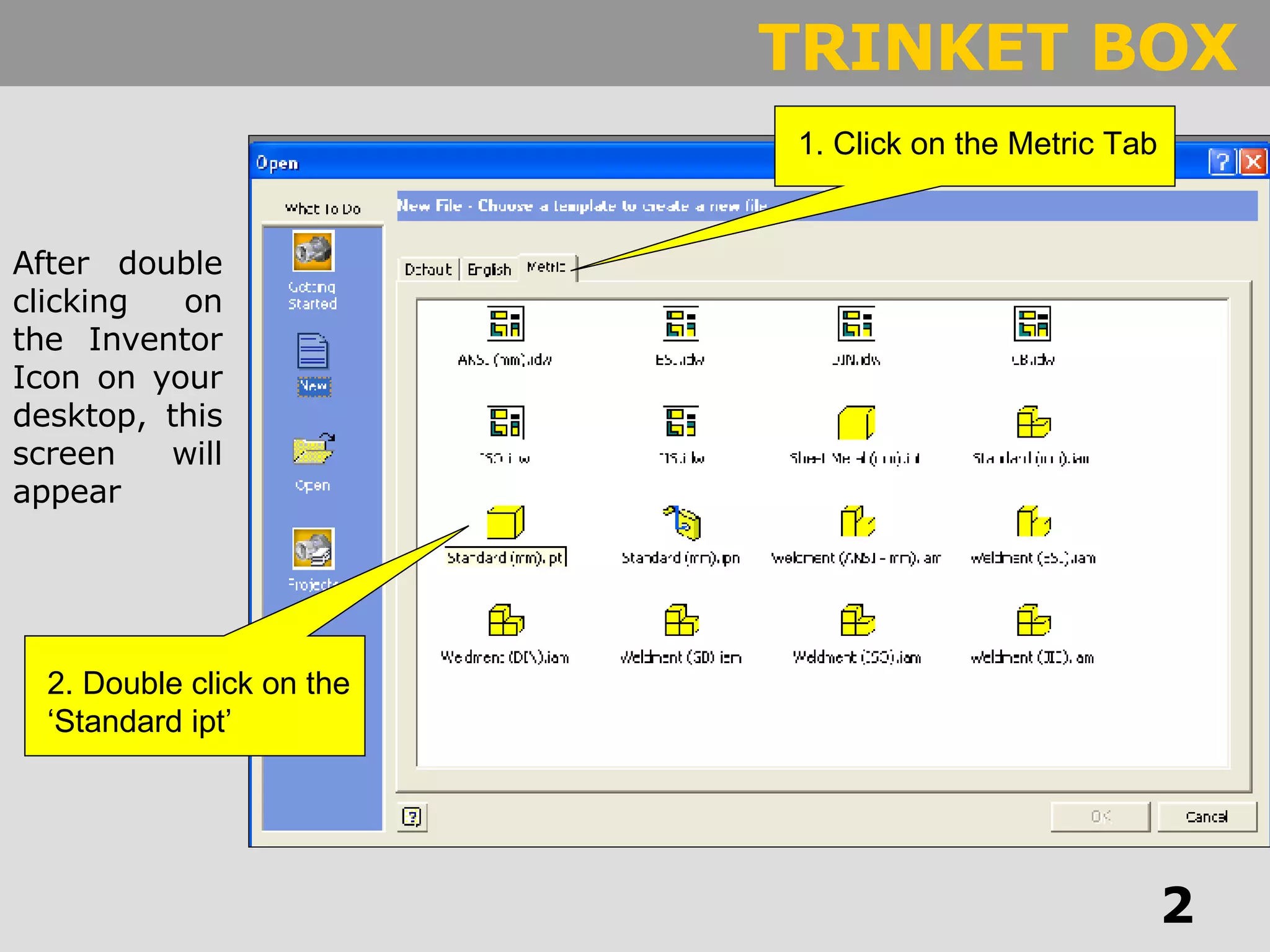Click the Open folder icon
Screen dimensions: 1270x952
pos(313,449)
